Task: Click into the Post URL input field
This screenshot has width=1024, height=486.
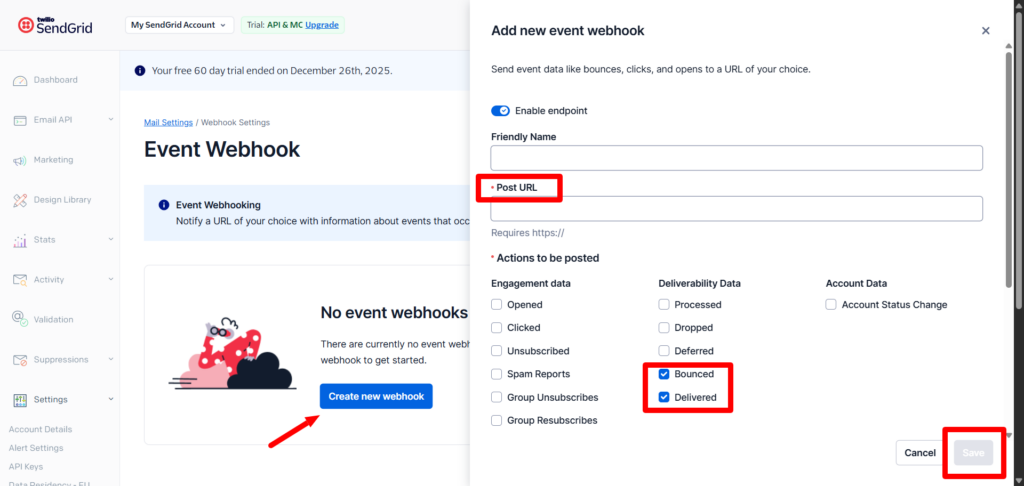Action: click(736, 208)
